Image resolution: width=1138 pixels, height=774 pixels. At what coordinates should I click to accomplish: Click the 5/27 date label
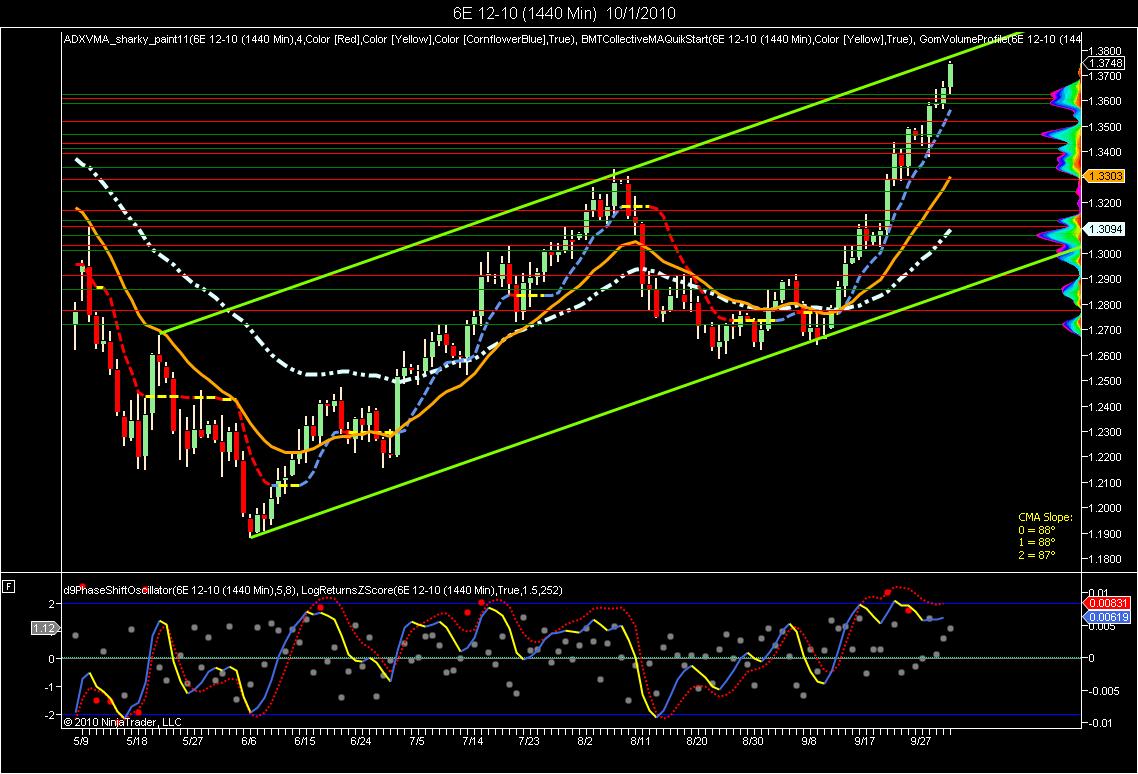pyautogui.click(x=193, y=741)
